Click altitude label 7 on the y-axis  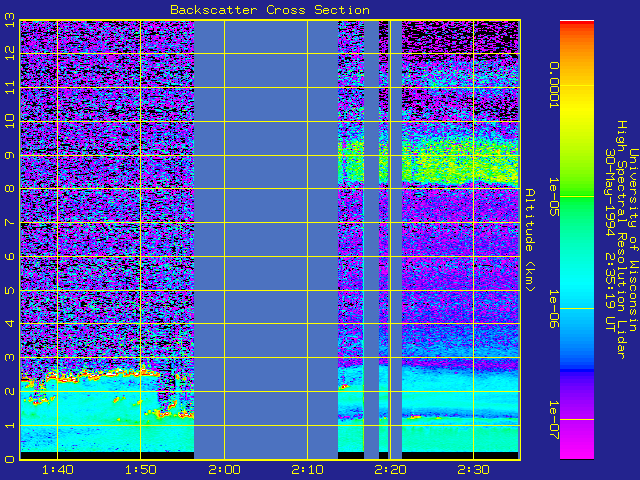click(10, 222)
